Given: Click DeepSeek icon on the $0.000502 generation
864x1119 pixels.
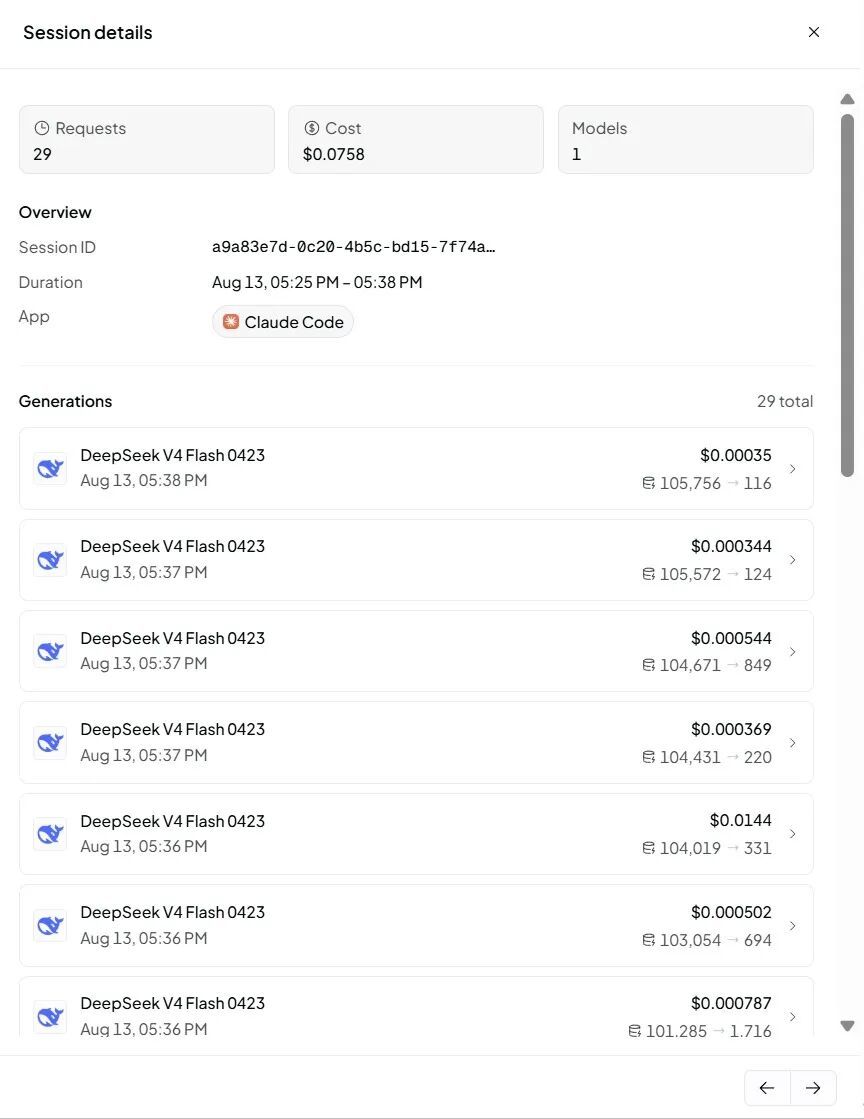Looking at the screenshot, I should tap(50, 926).
